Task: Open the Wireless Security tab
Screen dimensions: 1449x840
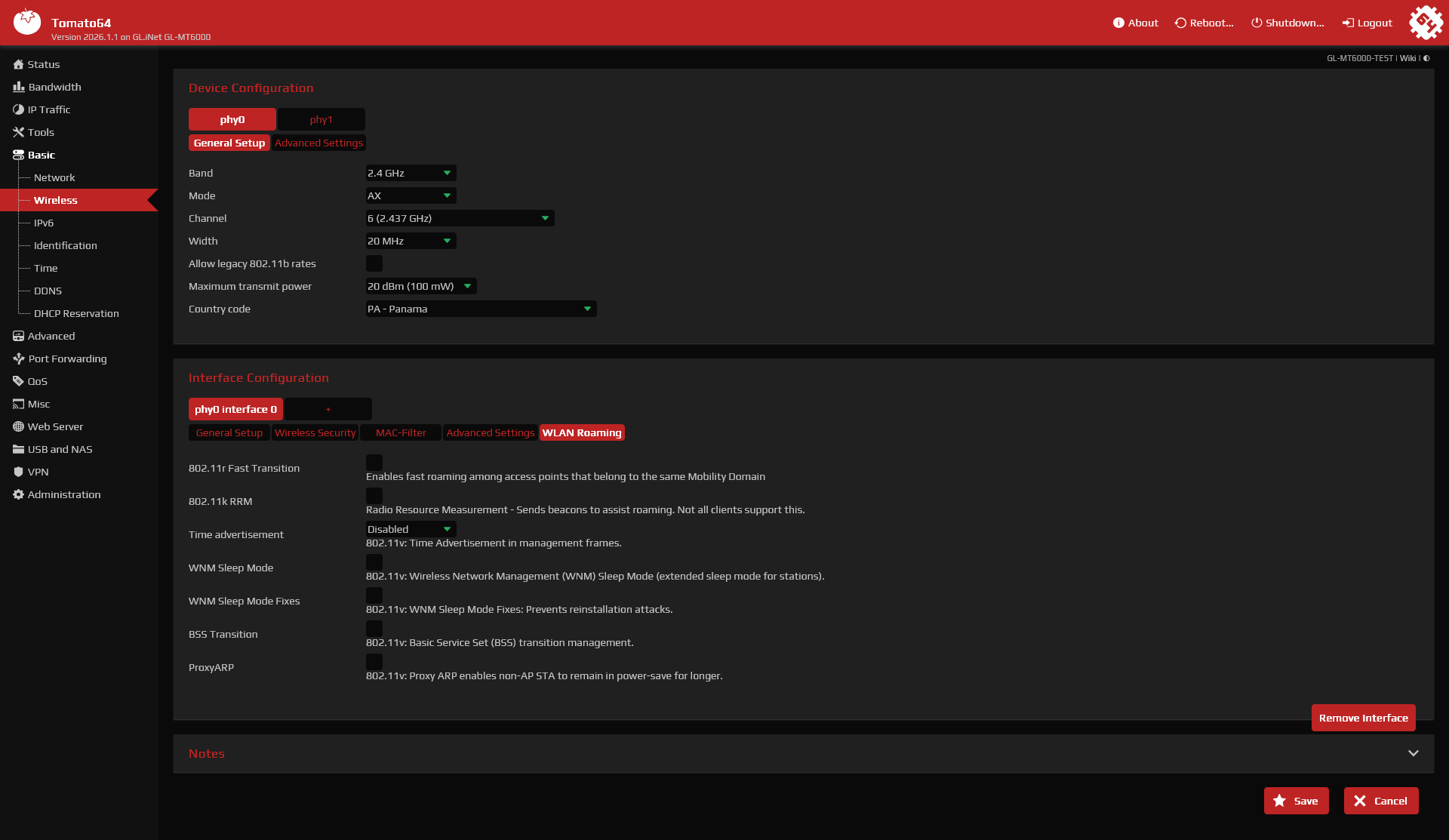Action: click(315, 432)
